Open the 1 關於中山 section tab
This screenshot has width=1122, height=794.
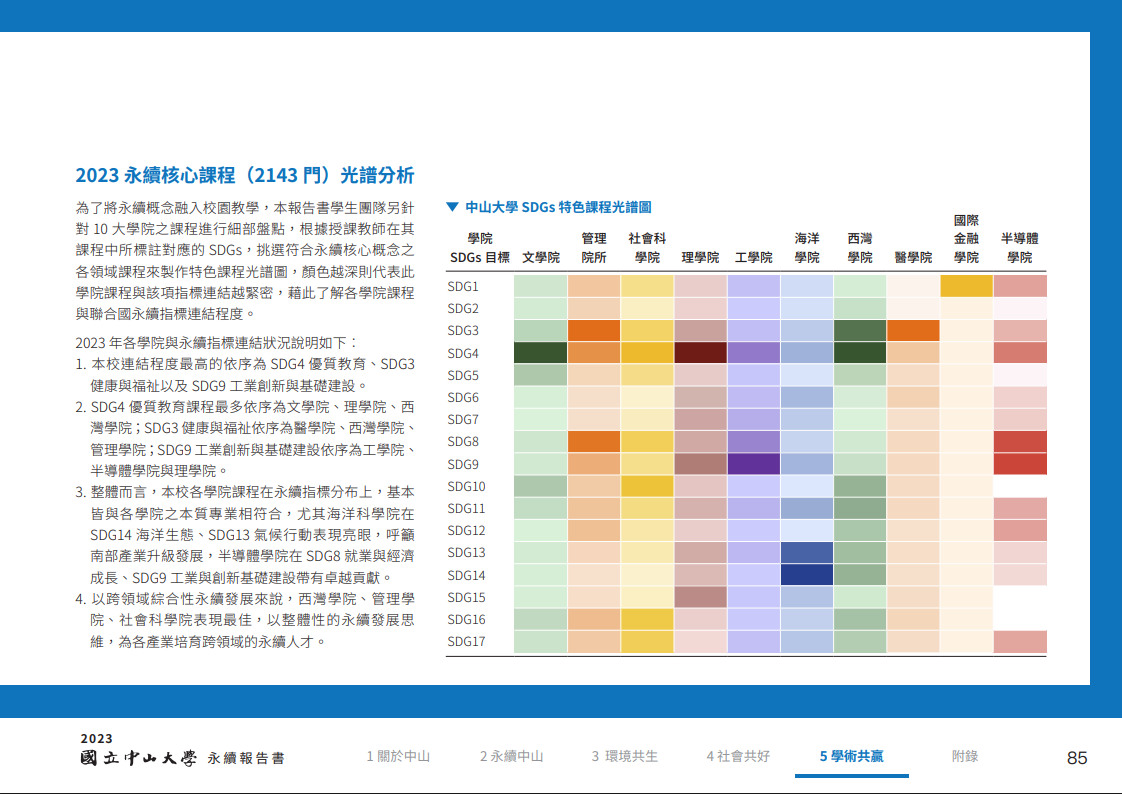pyautogui.click(x=398, y=756)
